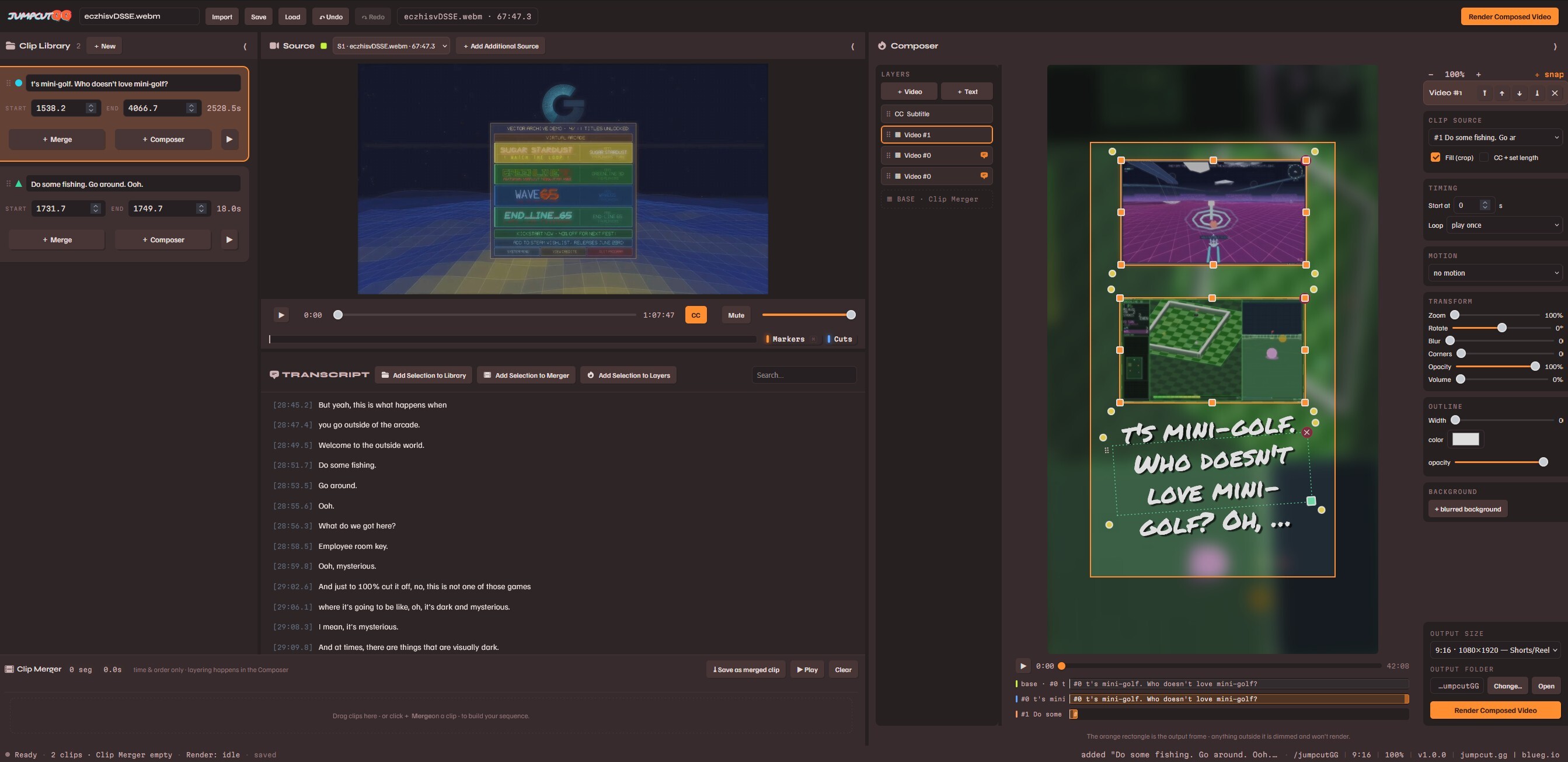Click Import in the top bar
1568x762 pixels.
point(222,16)
